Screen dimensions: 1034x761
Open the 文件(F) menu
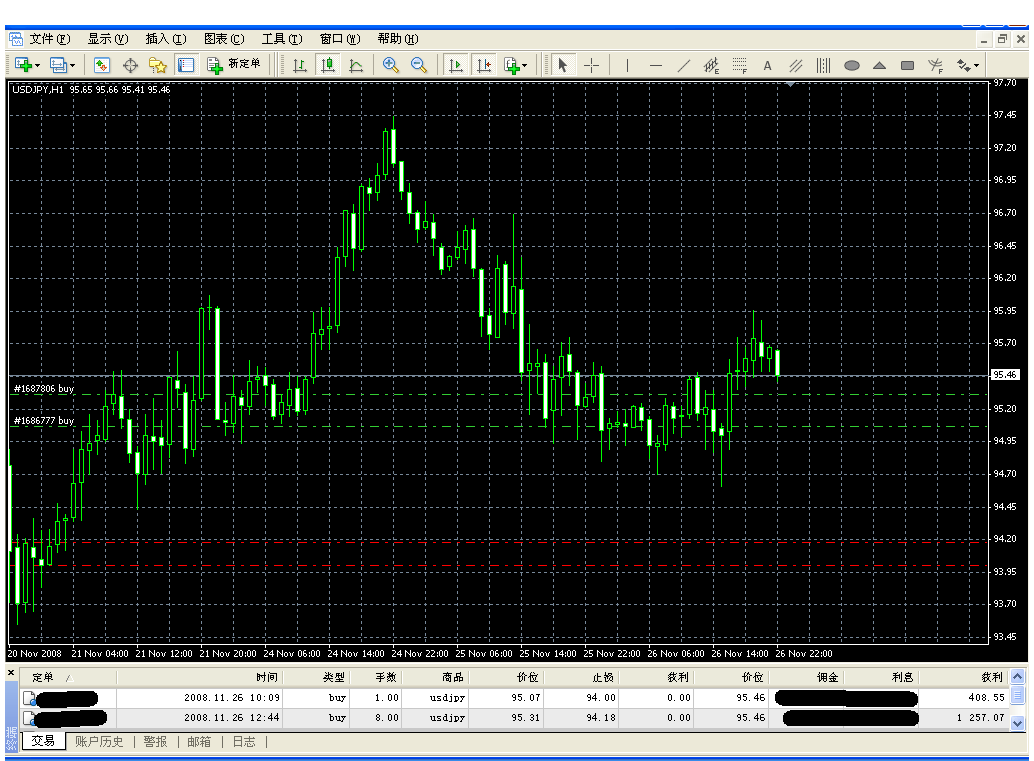[50, 39]
